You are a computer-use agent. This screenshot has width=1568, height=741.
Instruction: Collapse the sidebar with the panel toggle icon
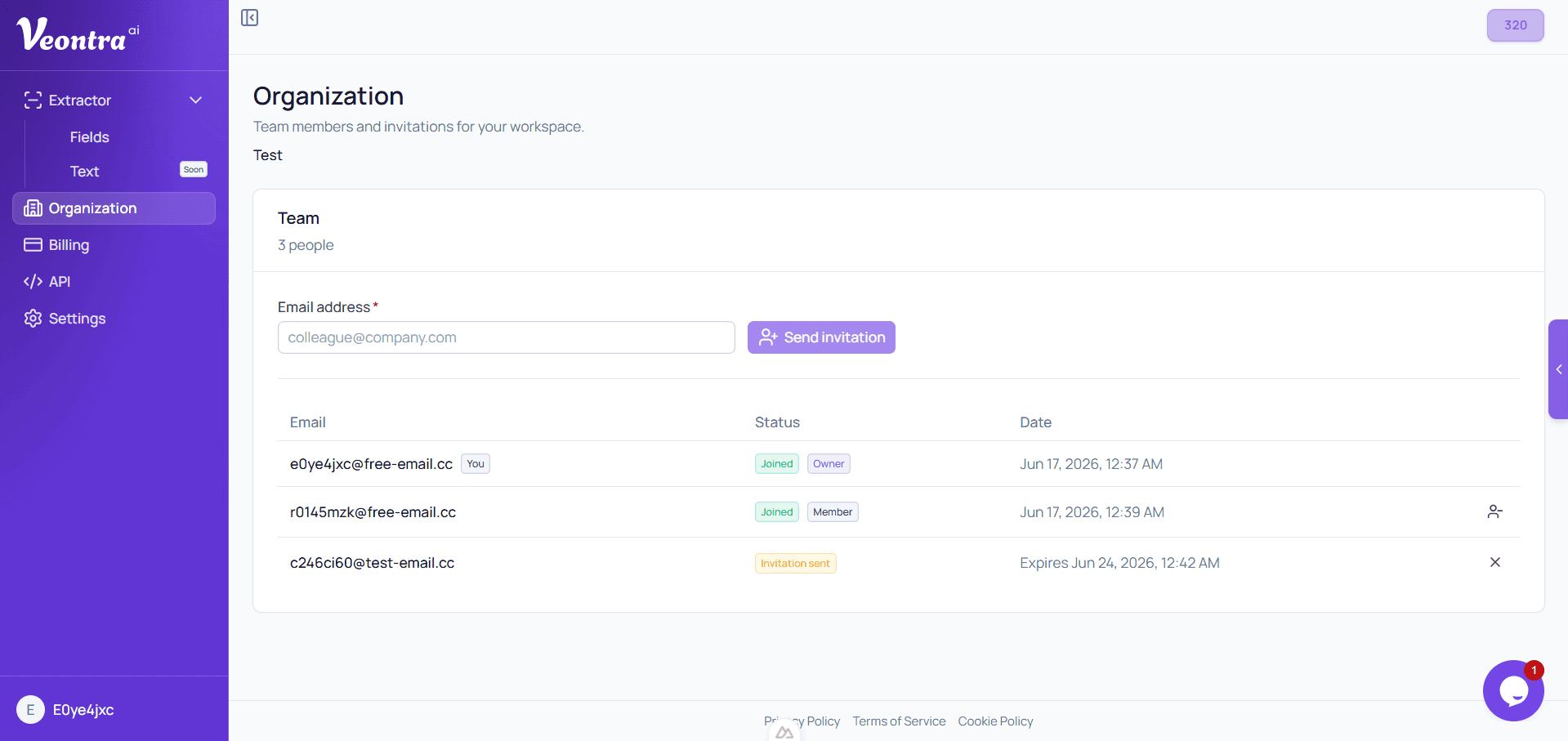(x=250, y=18)
